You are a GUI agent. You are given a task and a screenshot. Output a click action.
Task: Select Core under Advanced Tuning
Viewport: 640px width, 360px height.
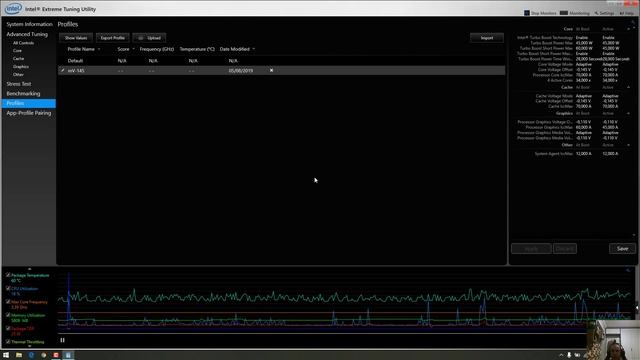tap(17, 51)
